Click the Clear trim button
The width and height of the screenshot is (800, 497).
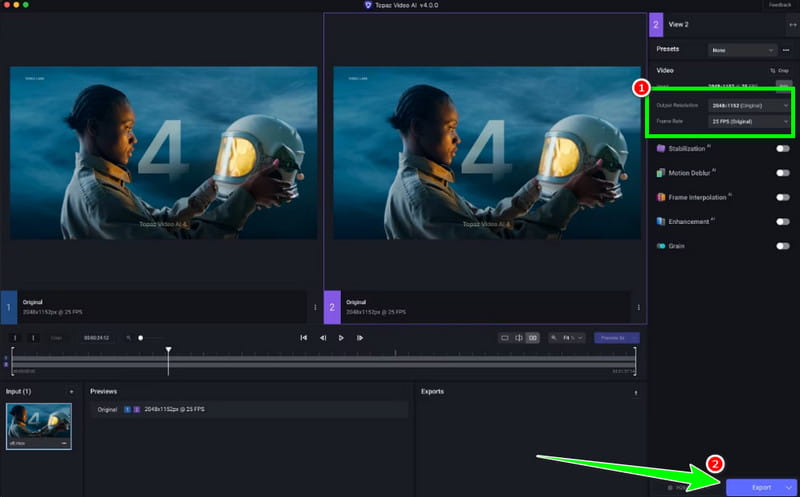click(57, 338)
